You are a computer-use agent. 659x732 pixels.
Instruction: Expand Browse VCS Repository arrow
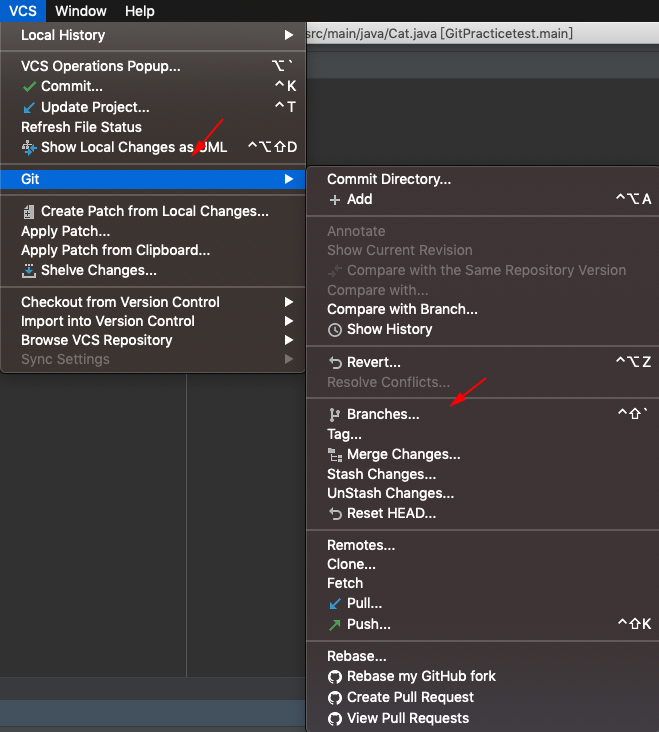tap(289, 341)
